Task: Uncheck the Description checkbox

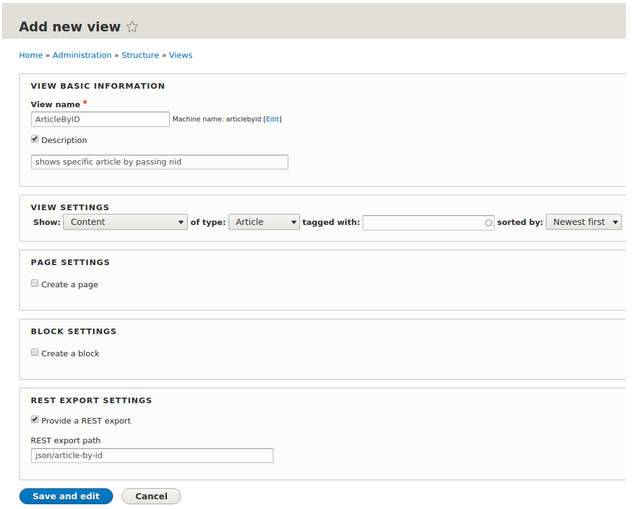Action: [x=35, y=139]
